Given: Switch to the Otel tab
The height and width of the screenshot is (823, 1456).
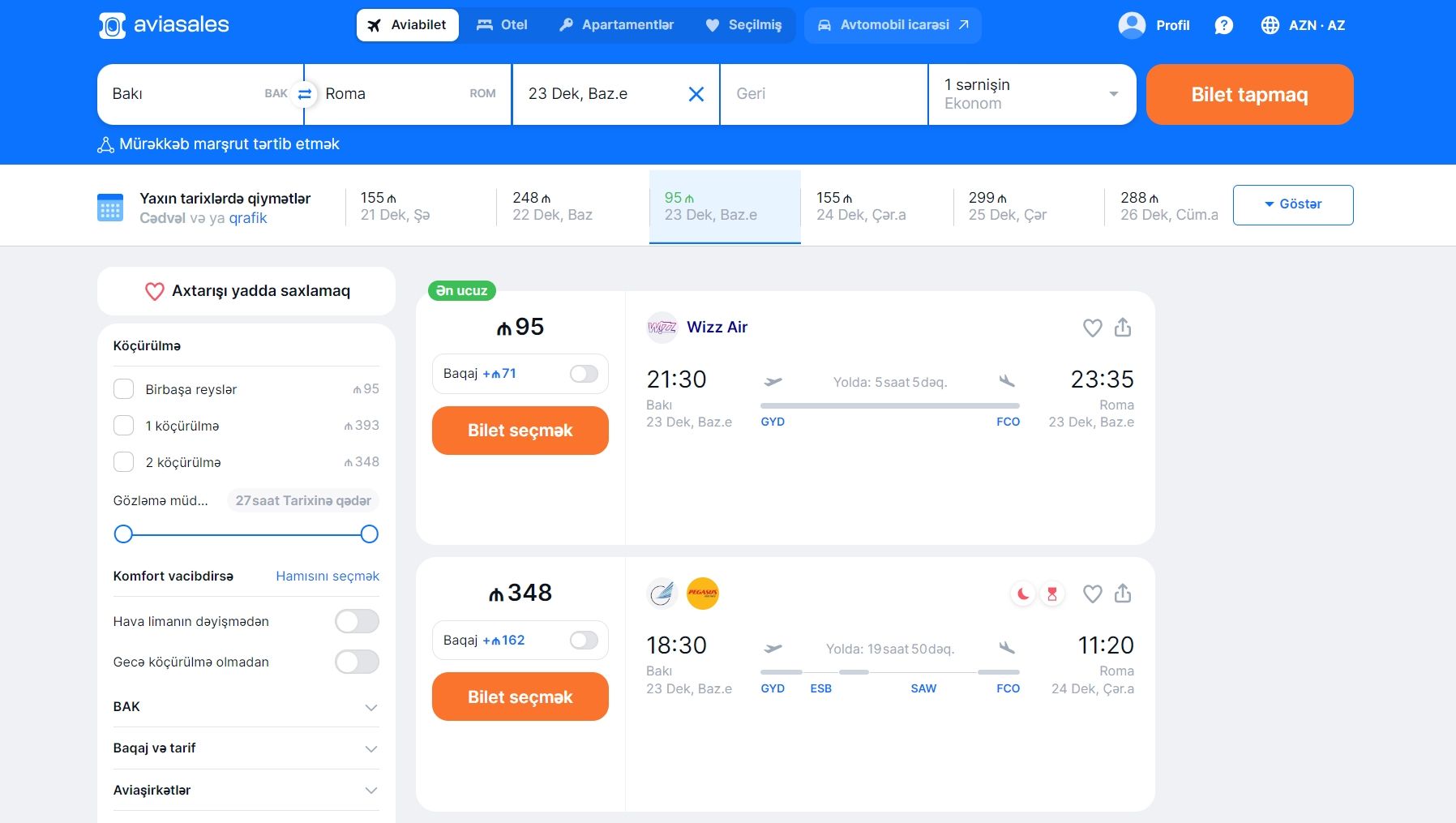Looking at the screenshot, I should 502,25.
